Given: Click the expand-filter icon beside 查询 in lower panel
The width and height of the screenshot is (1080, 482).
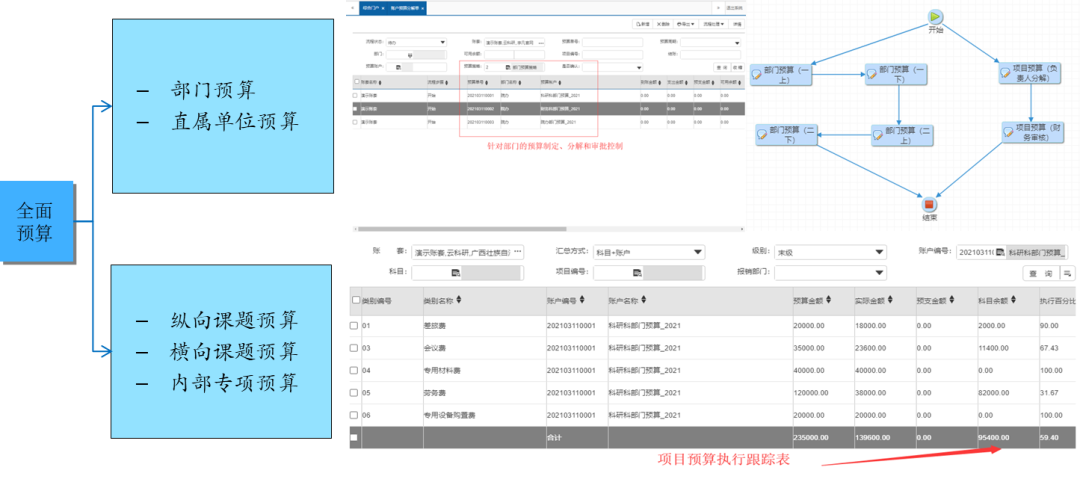Looking at the screenshot, I should [1068, 273].
